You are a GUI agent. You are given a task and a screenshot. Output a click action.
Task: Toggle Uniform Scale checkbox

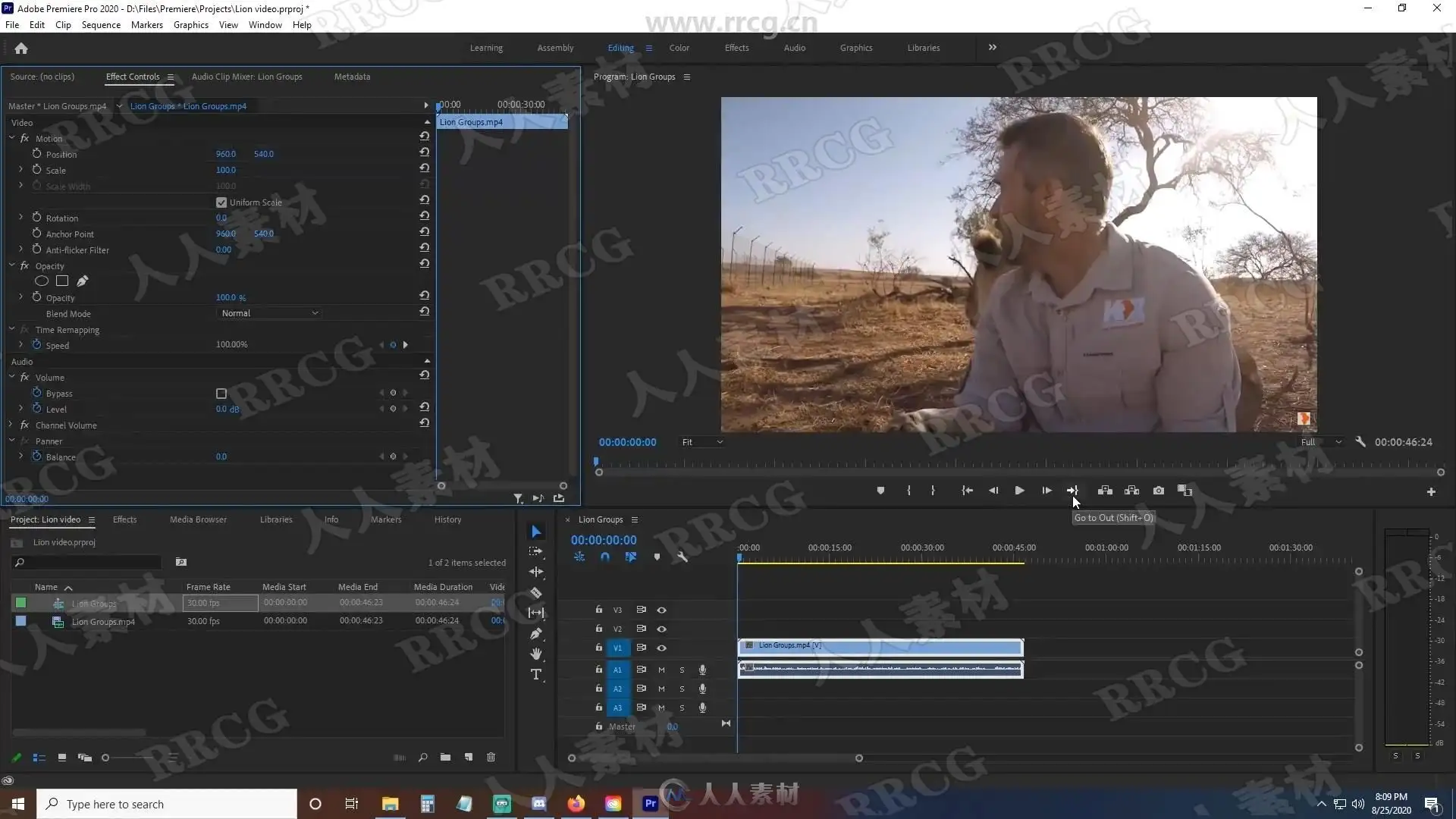221,202
